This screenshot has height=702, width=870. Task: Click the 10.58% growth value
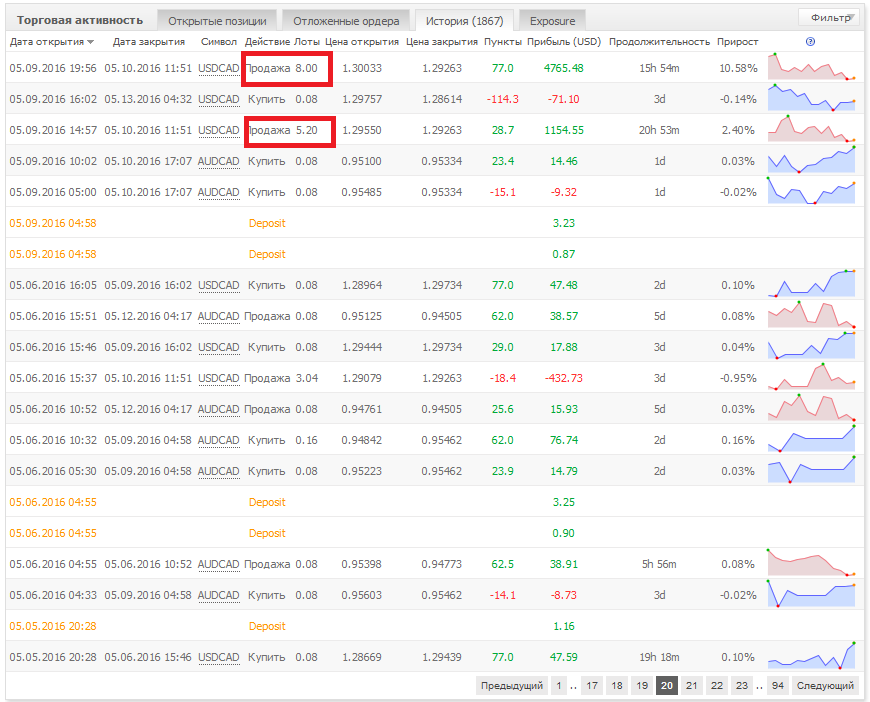click(739, 68)
